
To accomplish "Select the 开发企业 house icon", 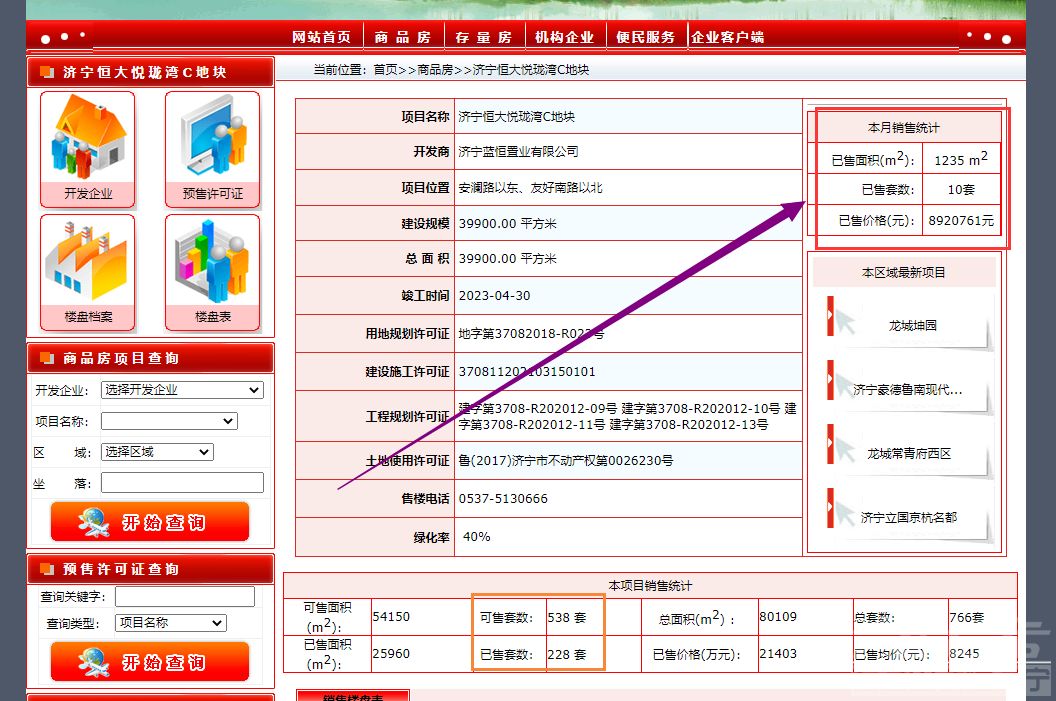I will tap(87, 140).
